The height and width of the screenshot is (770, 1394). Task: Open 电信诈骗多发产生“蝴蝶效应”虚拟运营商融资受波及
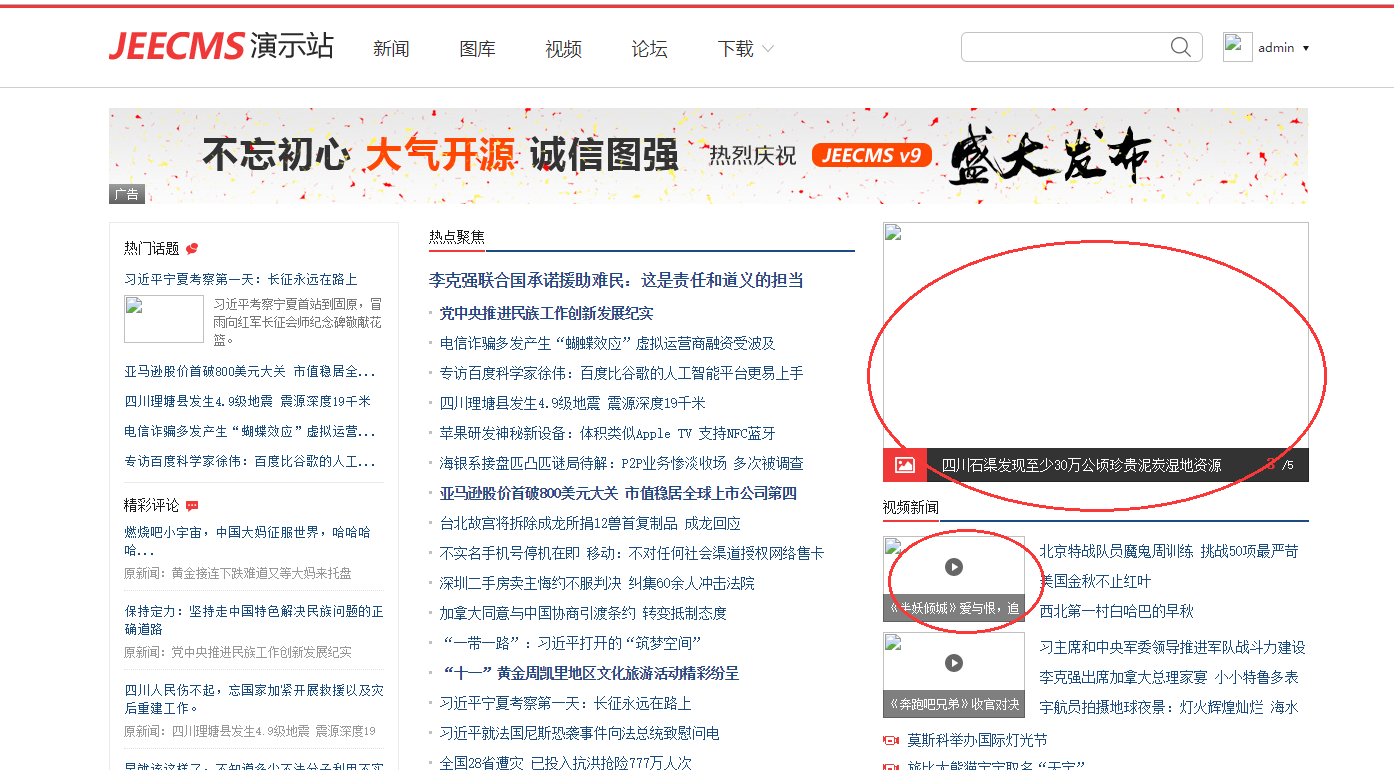pyautogui.click(x=608, y=343)
